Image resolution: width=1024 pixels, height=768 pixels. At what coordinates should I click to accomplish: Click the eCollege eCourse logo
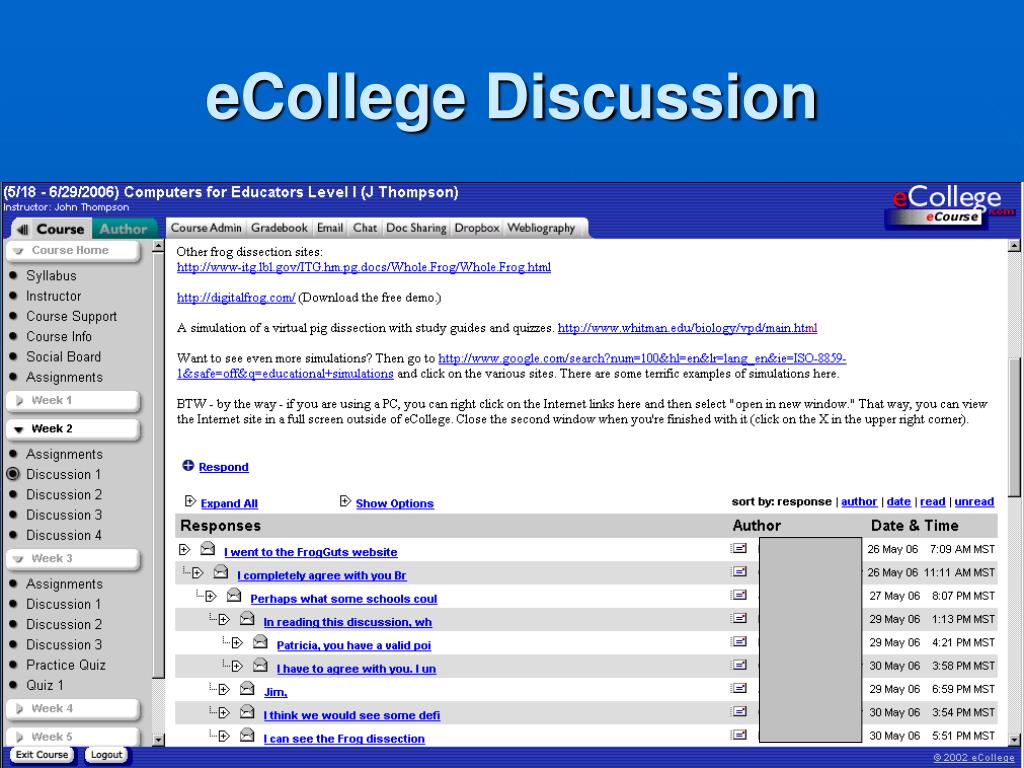click(x=950, y=206)
